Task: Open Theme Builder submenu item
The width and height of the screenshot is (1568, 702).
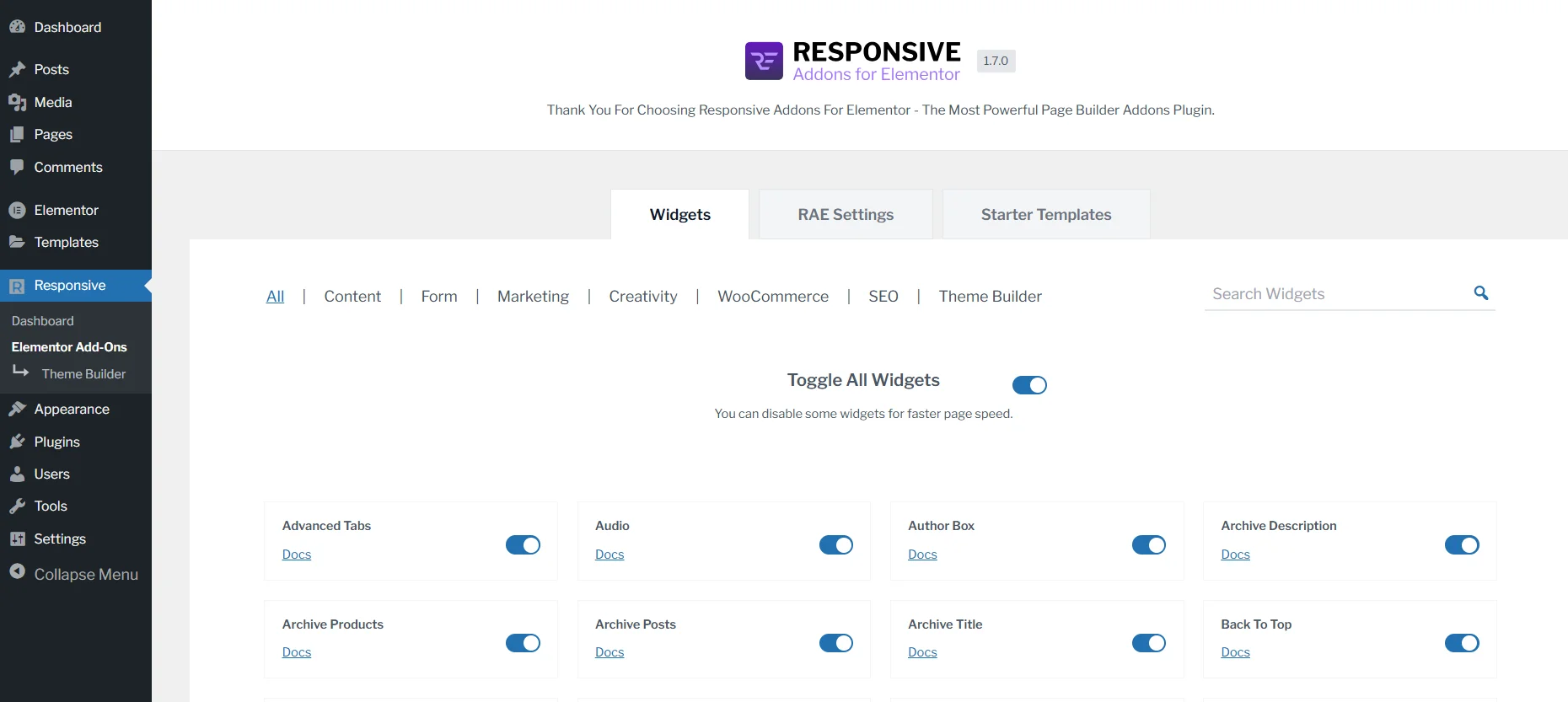Action: pyautogui.click(x=83, y=373)
